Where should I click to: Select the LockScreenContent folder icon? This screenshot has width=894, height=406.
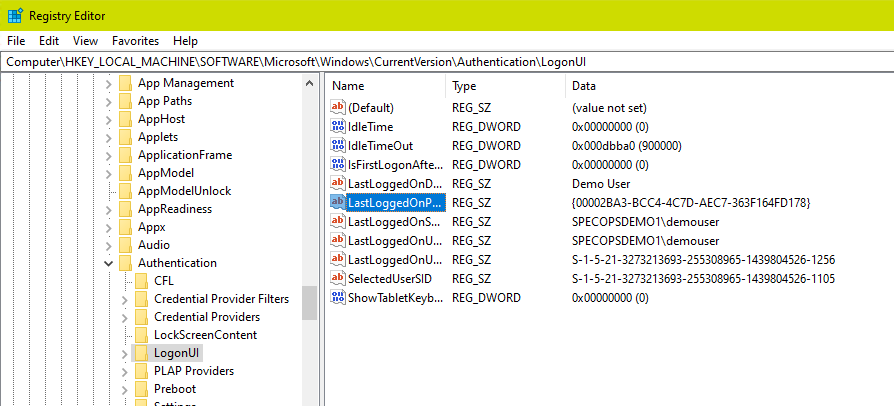[x=141, y=335]
